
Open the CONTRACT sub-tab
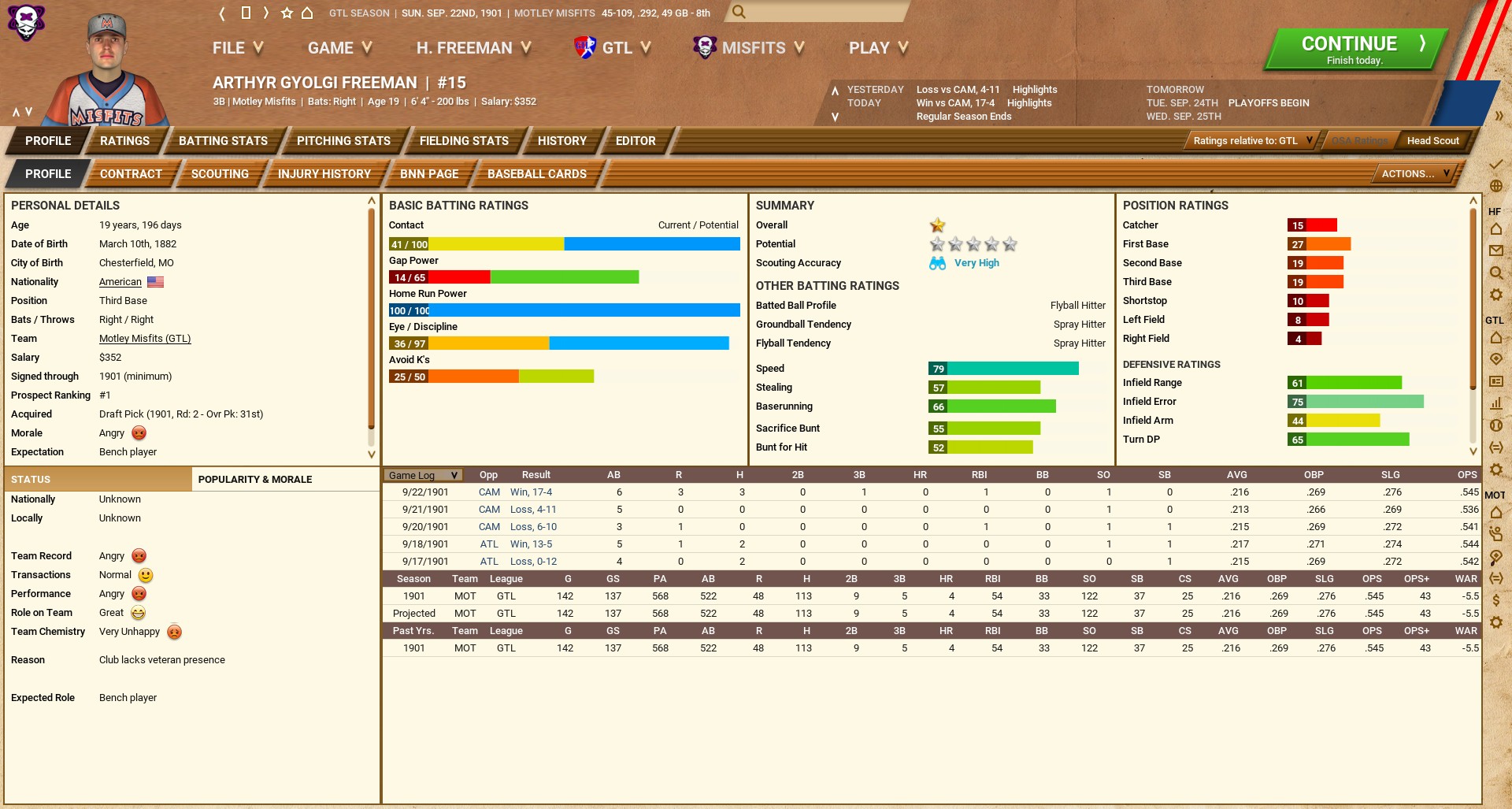click(131, 174)
